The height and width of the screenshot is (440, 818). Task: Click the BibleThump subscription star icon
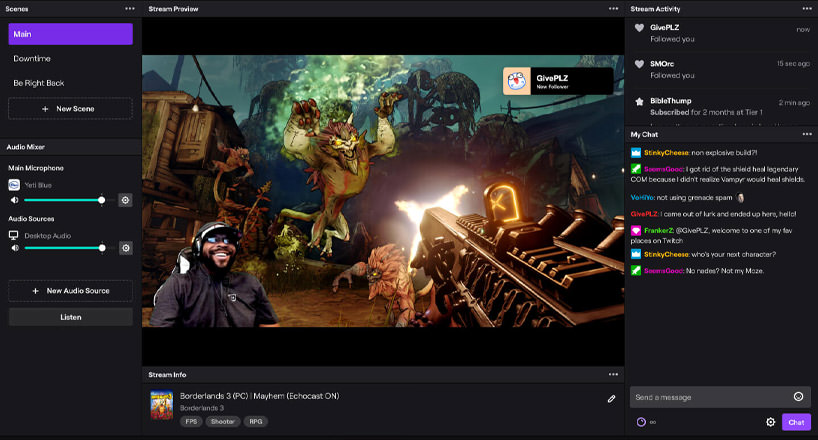pyautogui.click(x=639, y=101)
